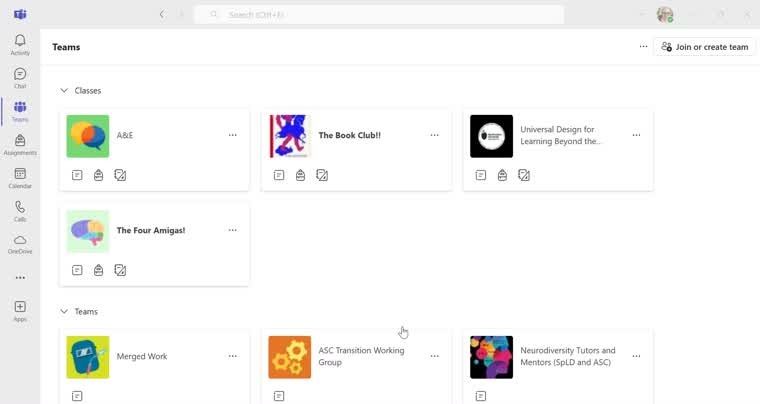Click the Search box

click(x=380, y=15)
